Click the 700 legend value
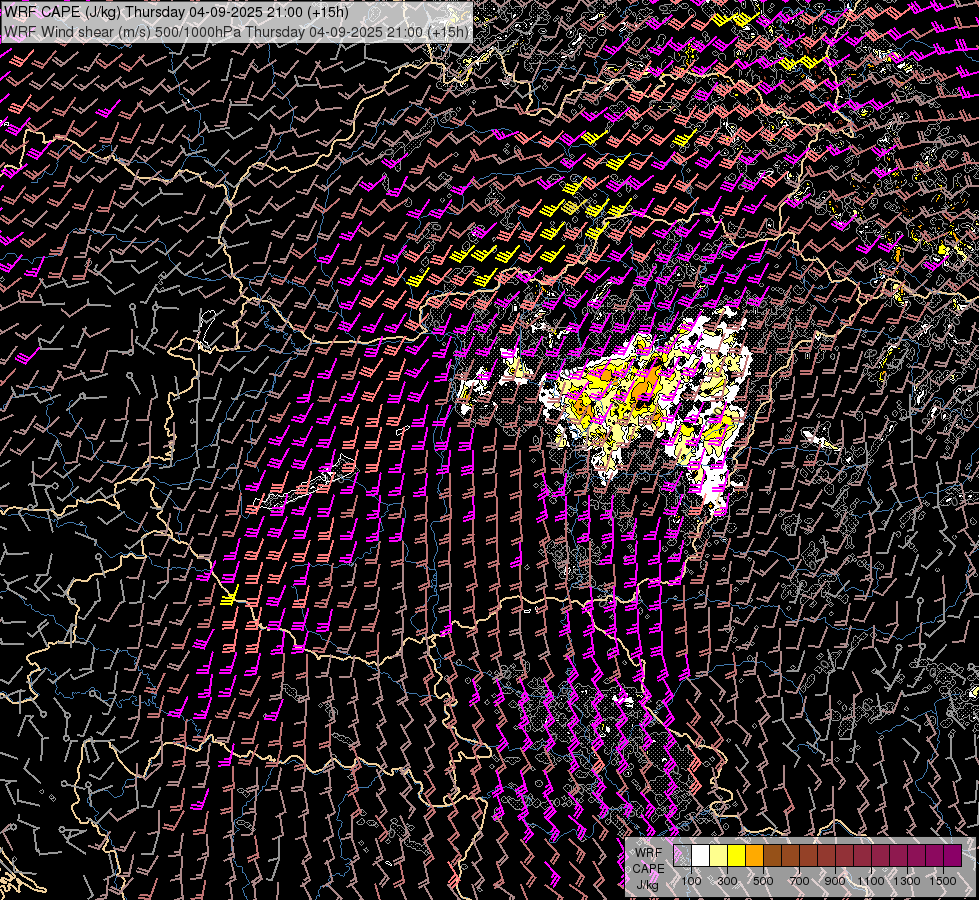 pos(799,881)
